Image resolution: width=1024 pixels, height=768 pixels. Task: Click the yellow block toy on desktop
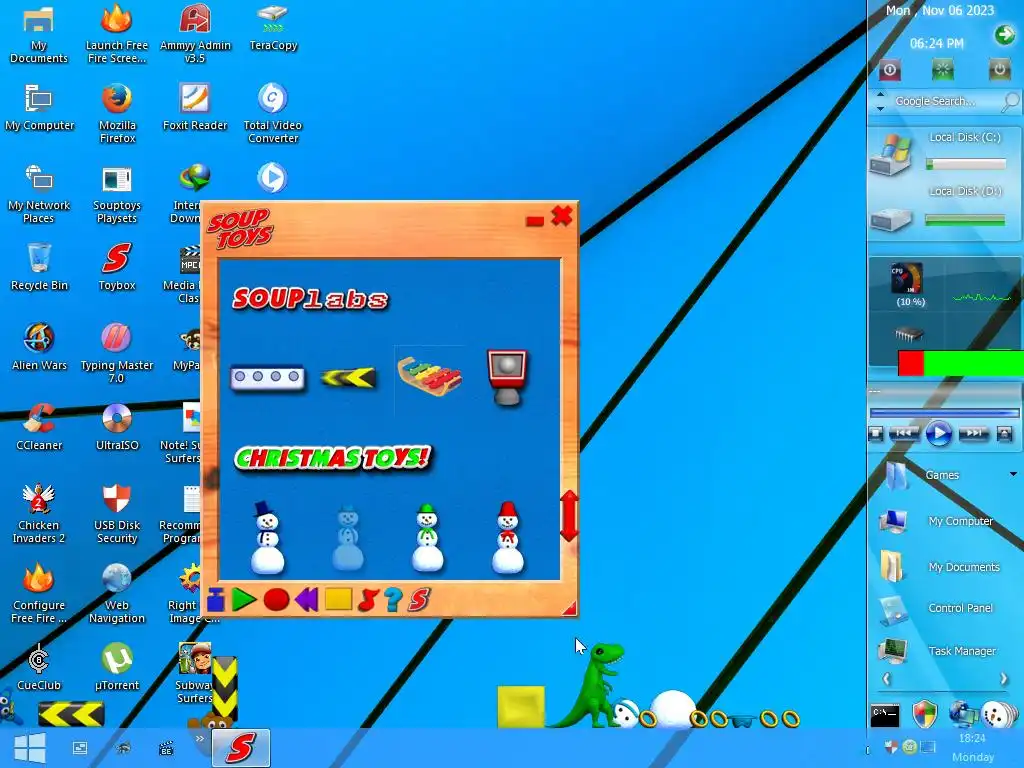pos(520,706)
